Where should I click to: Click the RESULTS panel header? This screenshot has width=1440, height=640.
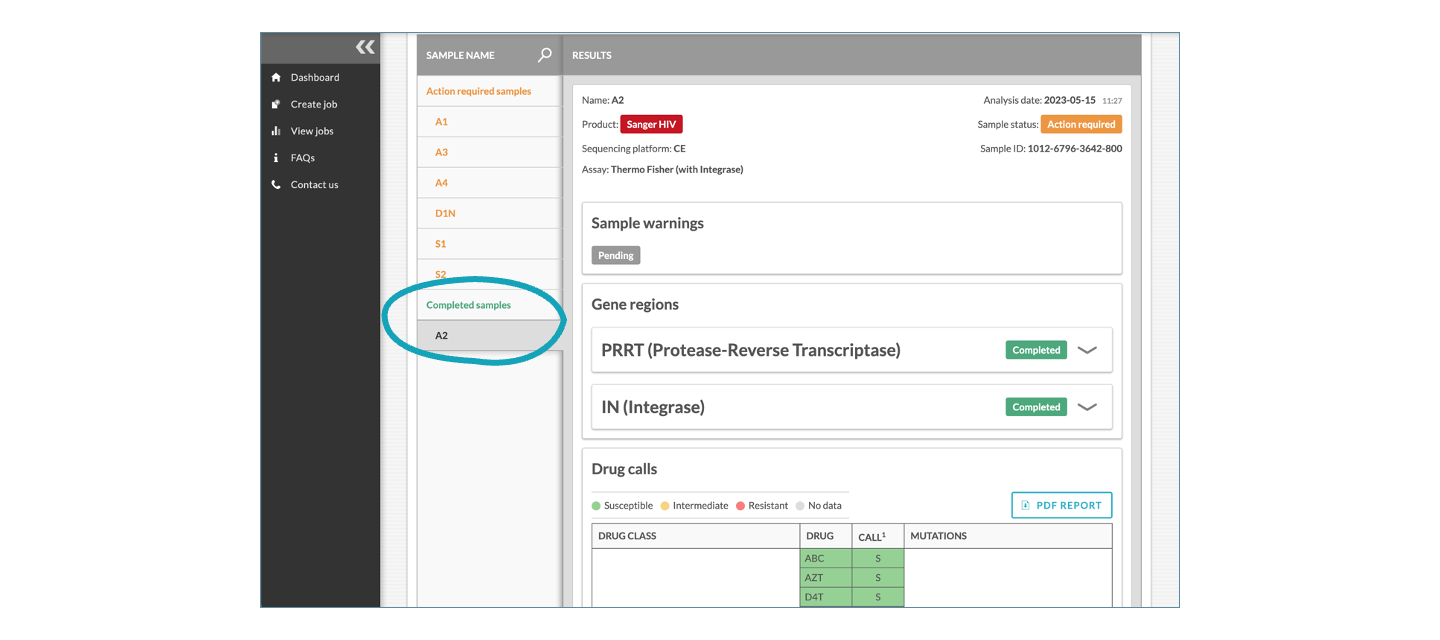(592, 55)
